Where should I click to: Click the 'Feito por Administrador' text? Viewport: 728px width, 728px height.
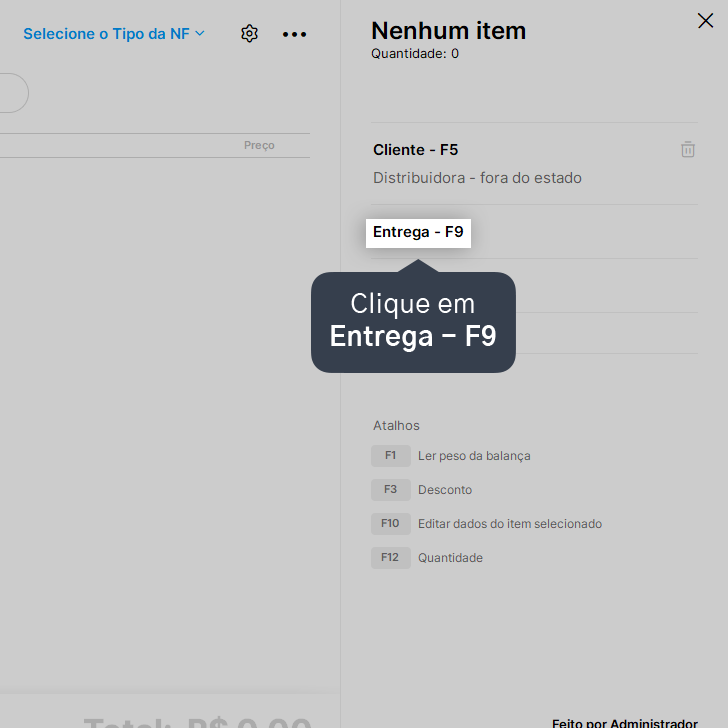point(624,722)
